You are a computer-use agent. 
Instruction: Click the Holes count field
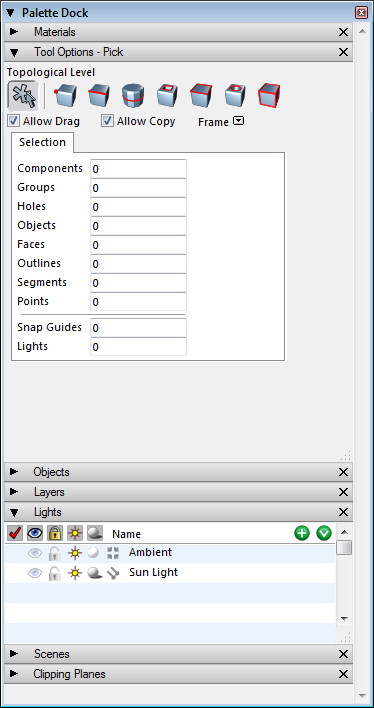click(x=138, y=206)
